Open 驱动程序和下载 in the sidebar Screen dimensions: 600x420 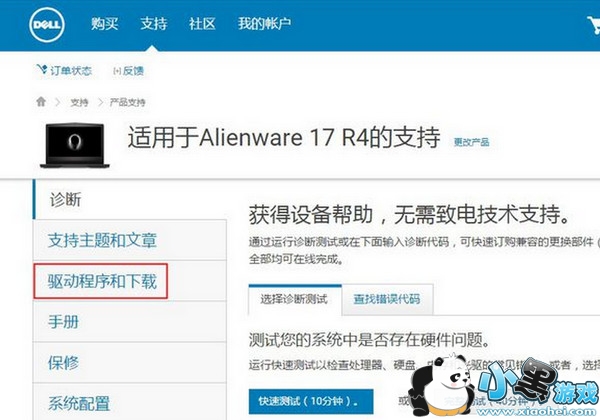click(130, 281)
